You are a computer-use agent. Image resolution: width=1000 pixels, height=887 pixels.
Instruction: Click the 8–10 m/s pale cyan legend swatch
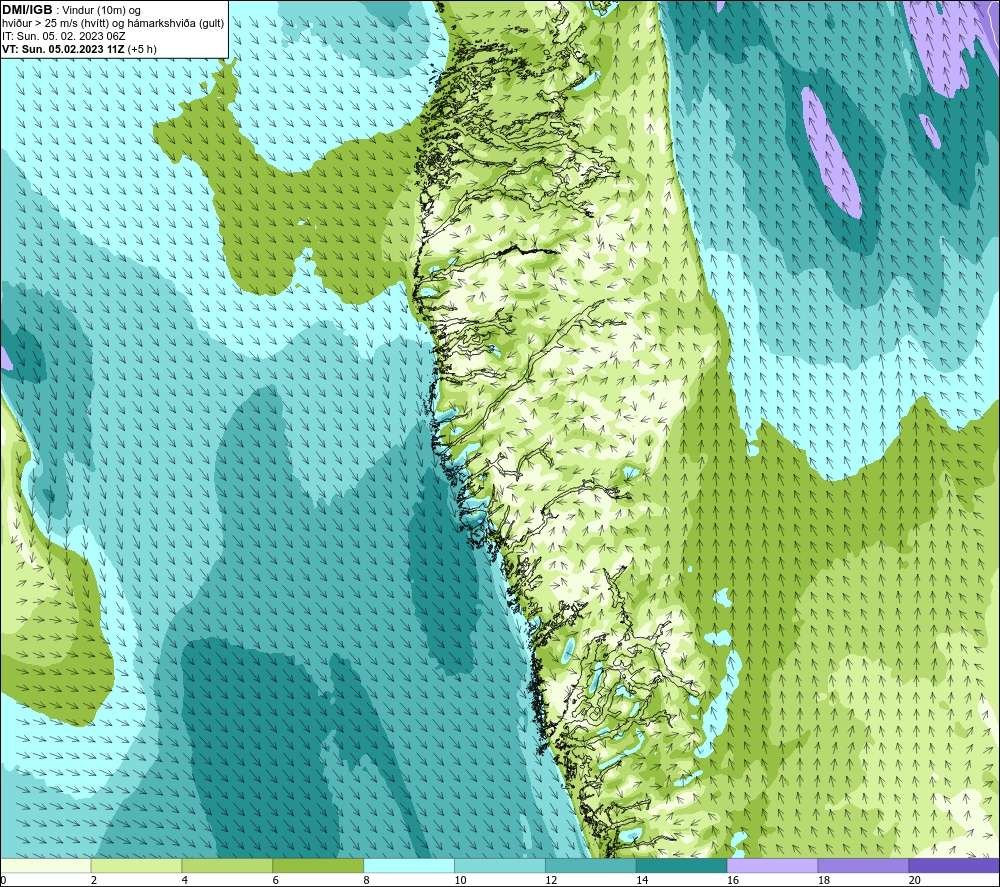coord(409,865)
